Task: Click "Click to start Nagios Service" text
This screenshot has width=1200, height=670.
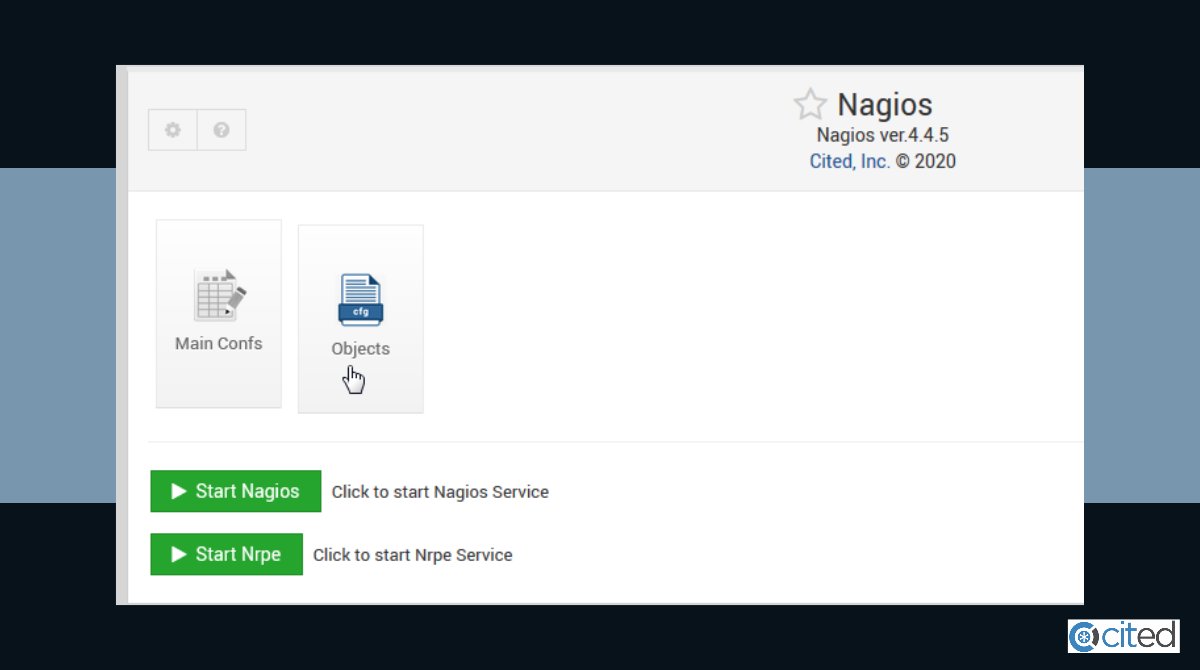Action: (440, 492)
